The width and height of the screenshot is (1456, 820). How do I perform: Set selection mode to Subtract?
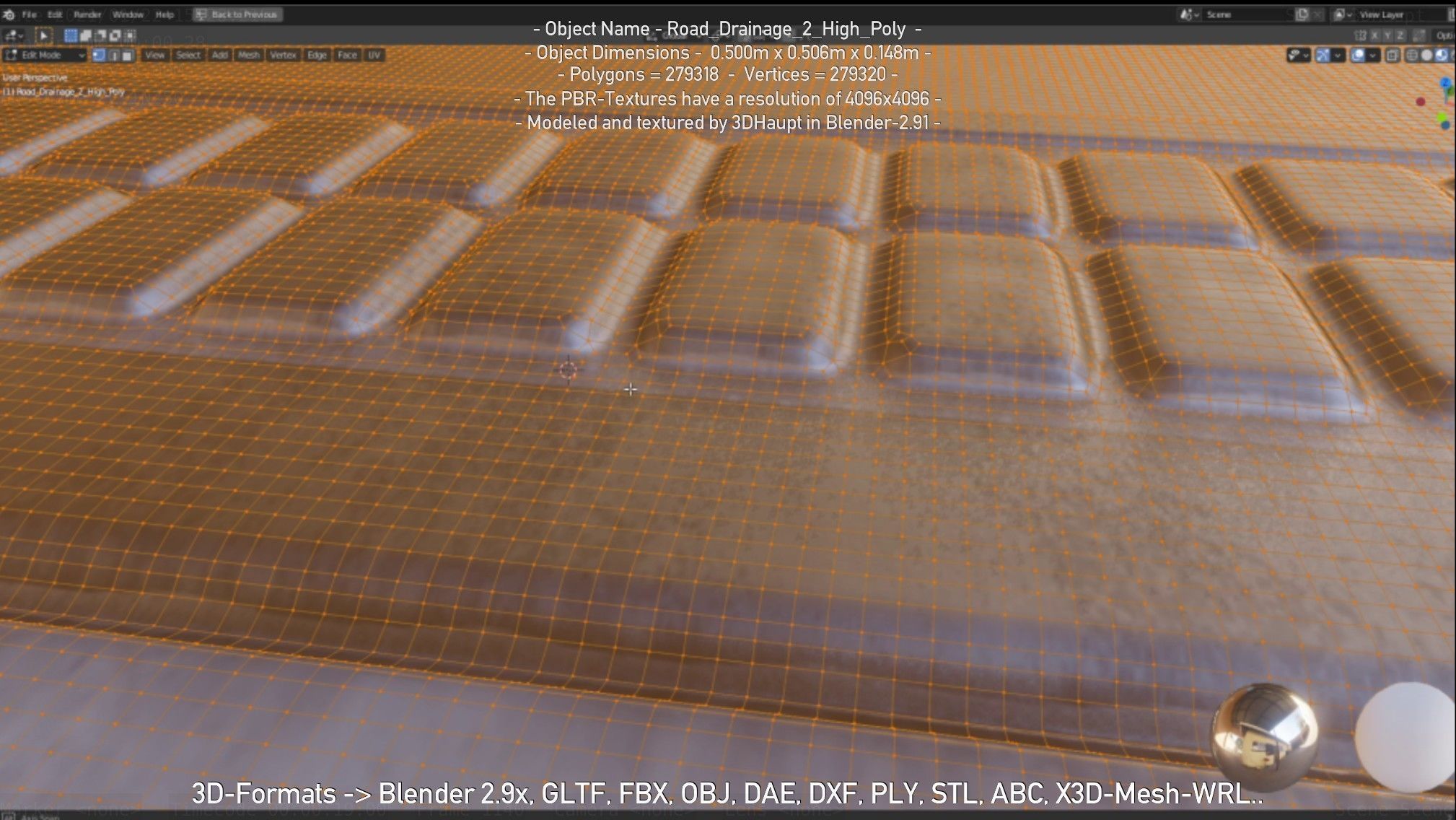[100, 35]
